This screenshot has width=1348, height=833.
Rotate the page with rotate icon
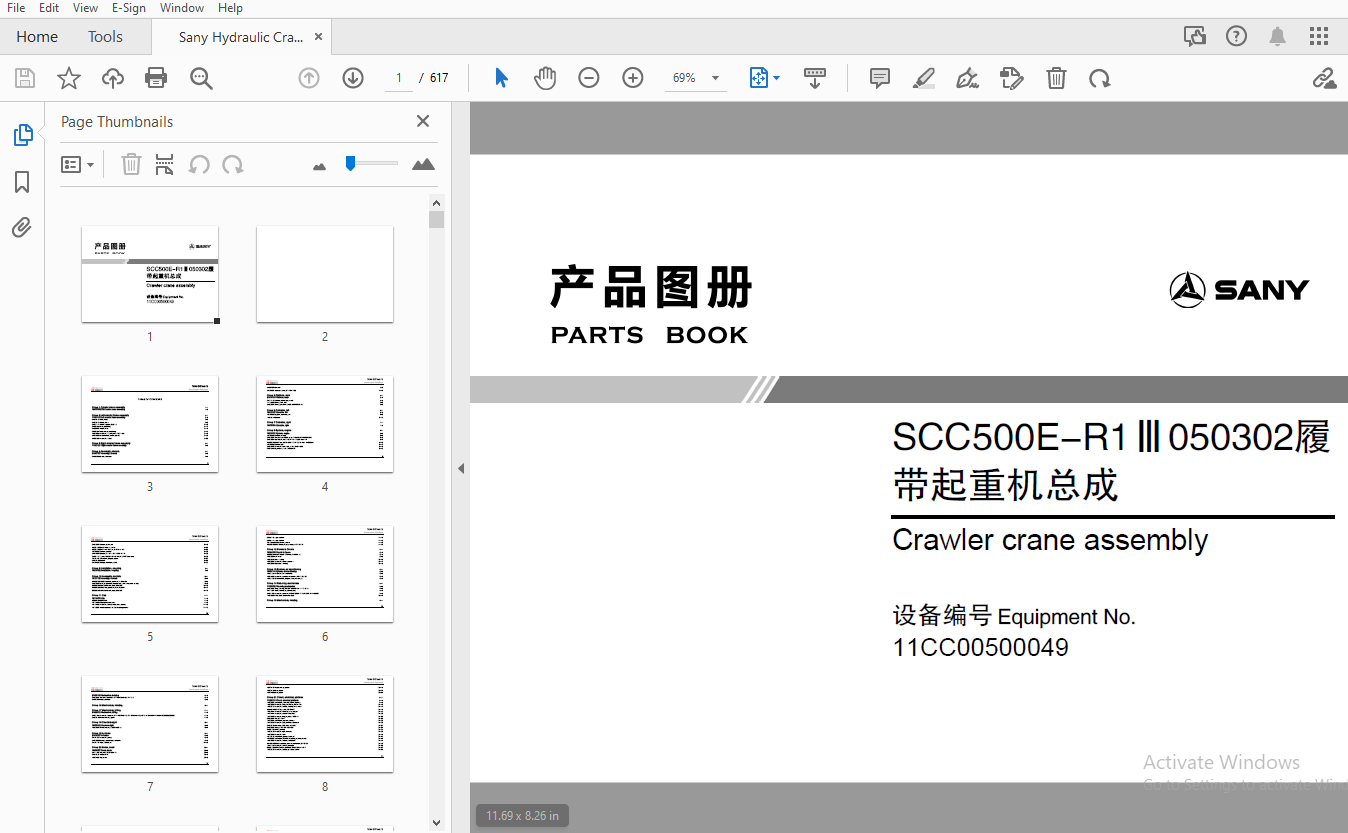point(1100,78)
